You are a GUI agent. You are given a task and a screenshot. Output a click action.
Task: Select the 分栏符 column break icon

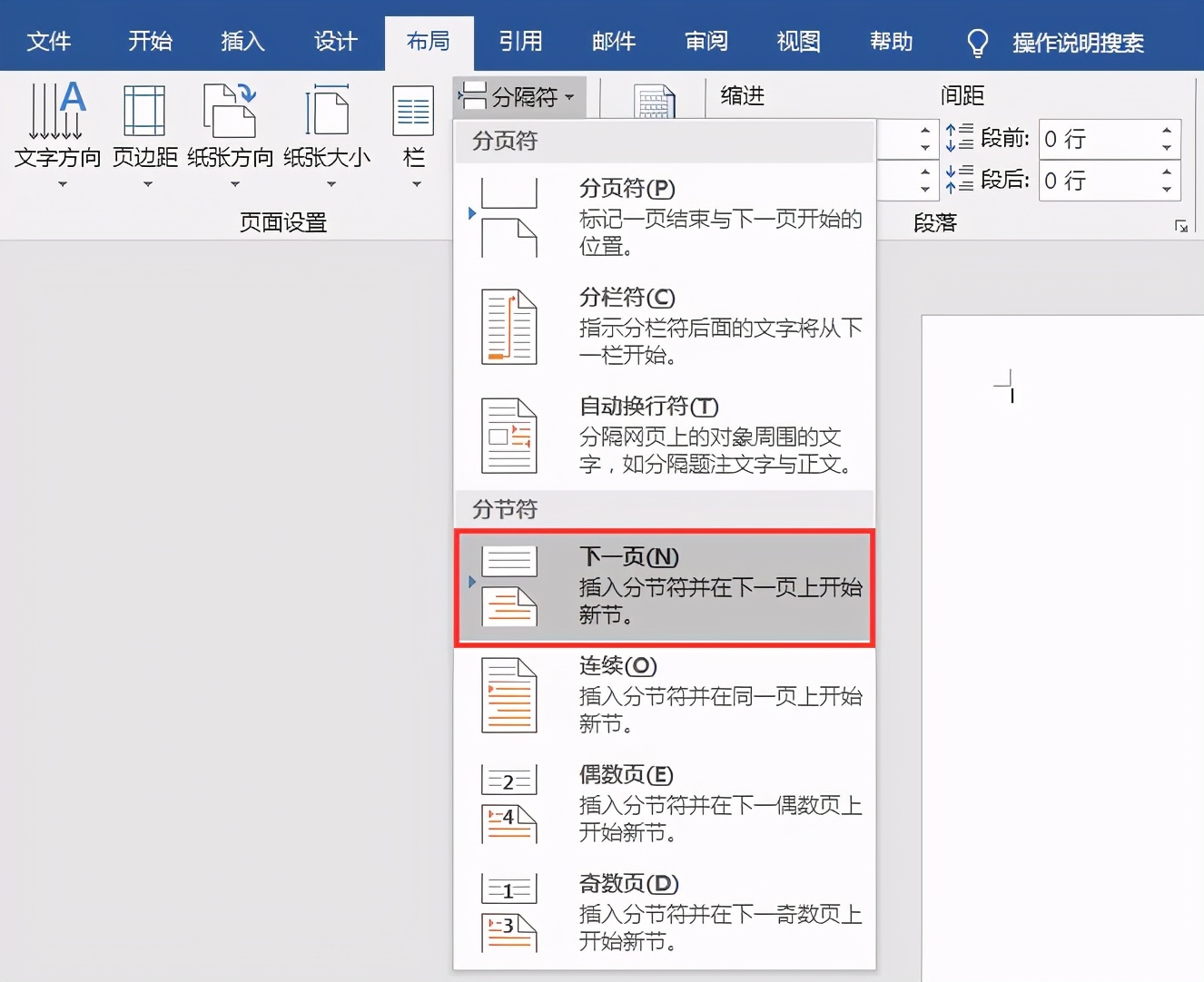[x=508, y=327]
